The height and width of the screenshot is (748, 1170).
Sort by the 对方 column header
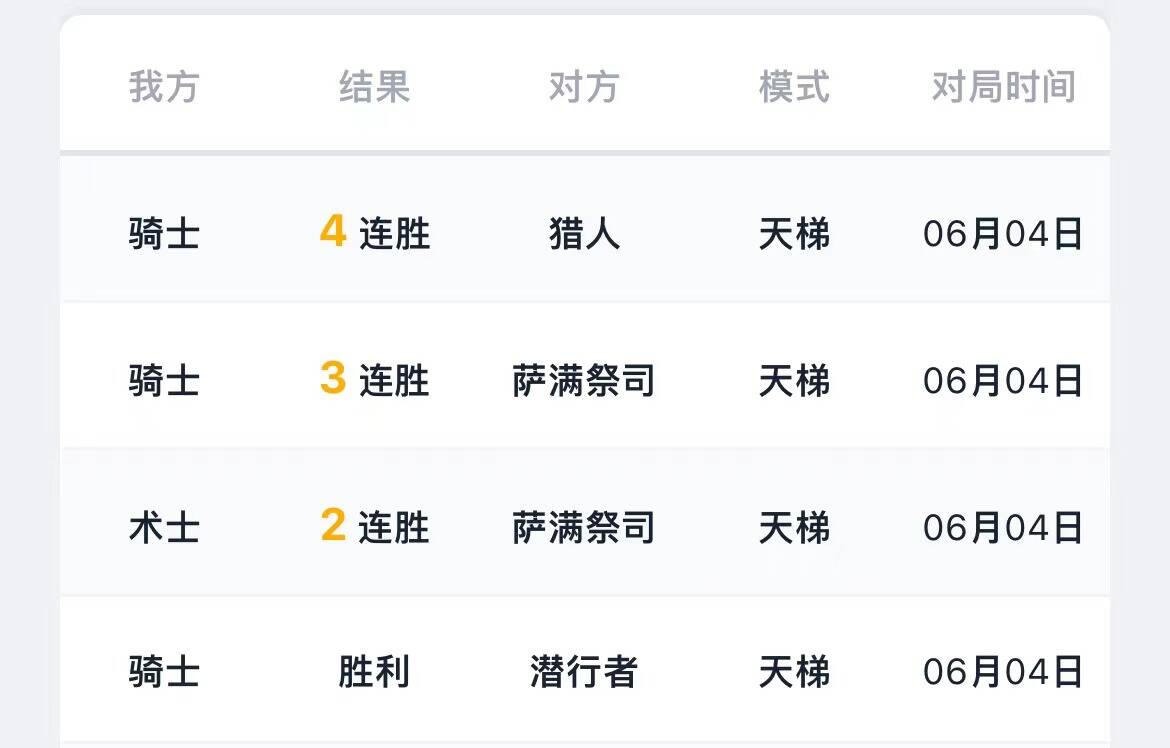[584, 87]
